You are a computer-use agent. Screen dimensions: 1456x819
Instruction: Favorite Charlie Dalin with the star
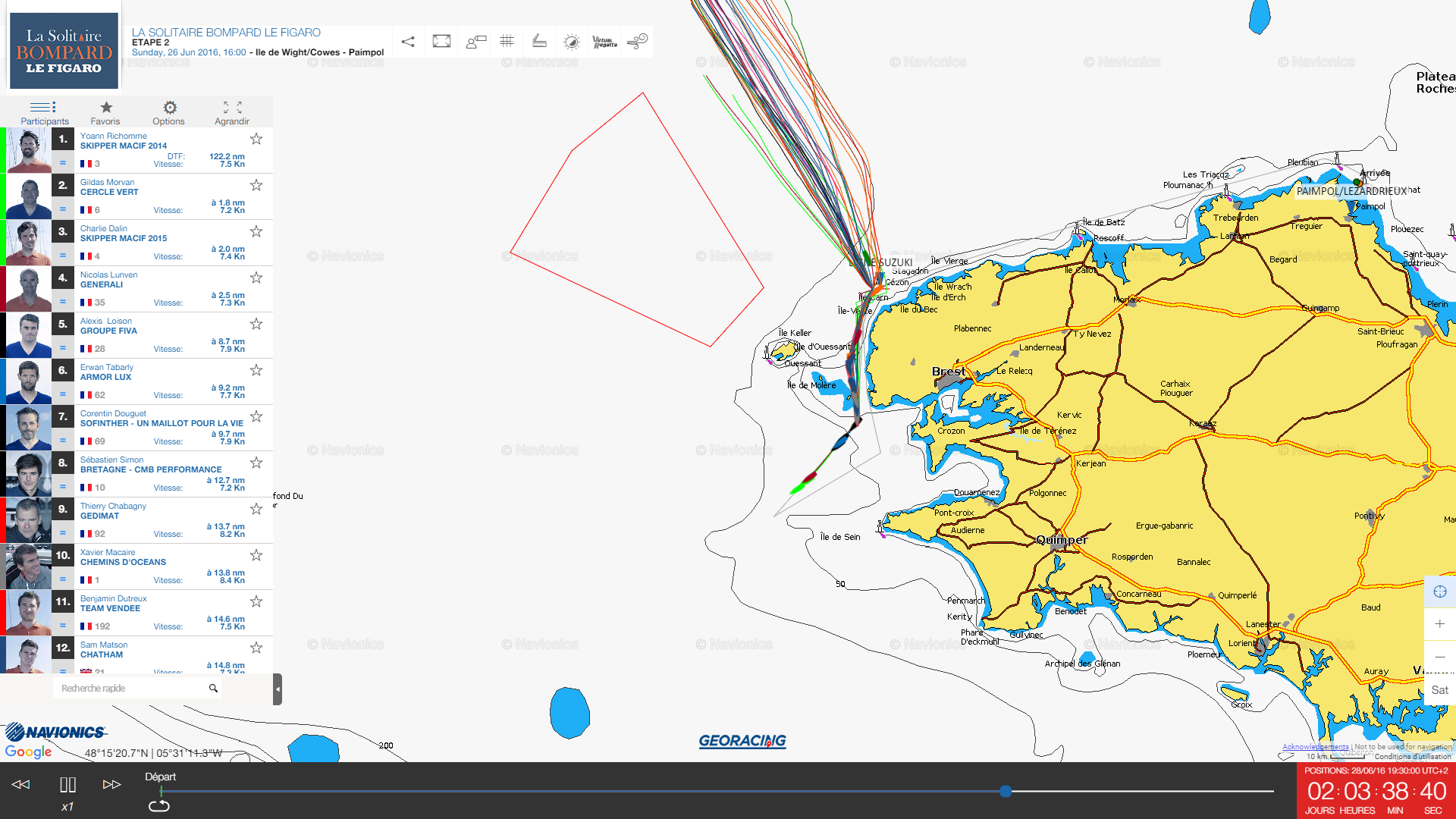(256, 231)
